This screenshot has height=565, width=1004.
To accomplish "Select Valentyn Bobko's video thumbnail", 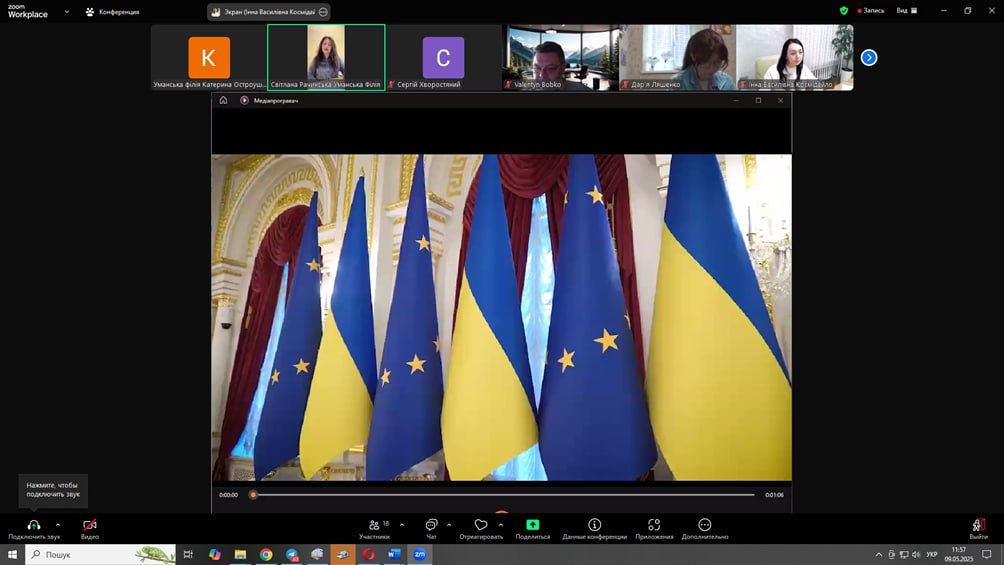I will pos(560,58).
